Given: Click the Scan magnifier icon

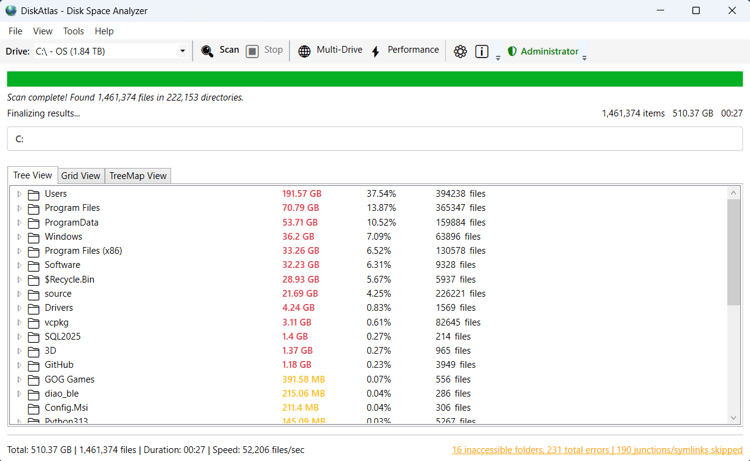Looking at the screenshot, I should [207, 51].
